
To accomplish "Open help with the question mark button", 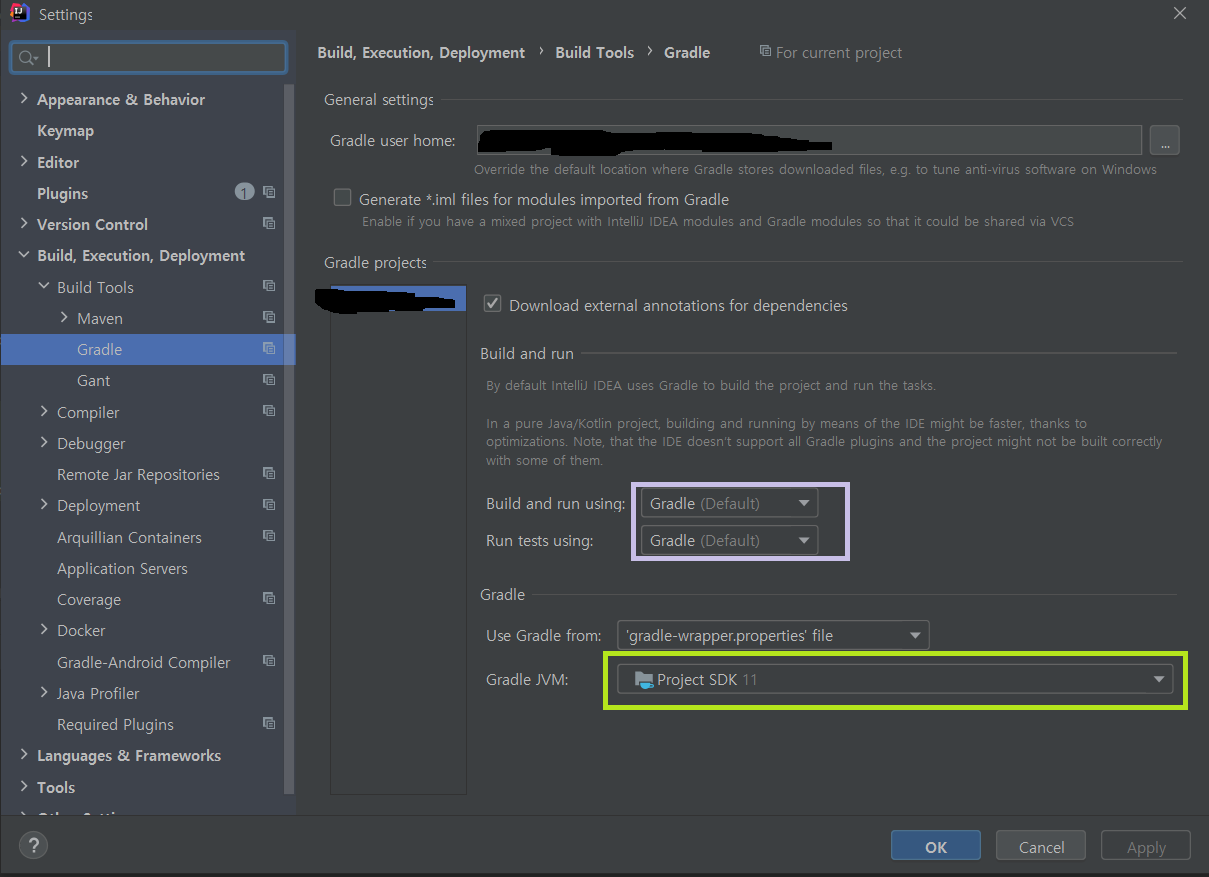I will [x=33, y=846].
